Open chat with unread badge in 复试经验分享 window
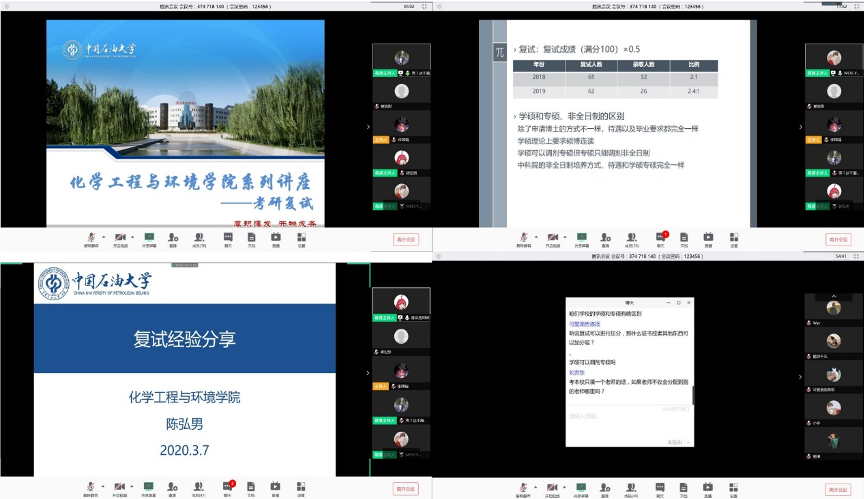 228,488
